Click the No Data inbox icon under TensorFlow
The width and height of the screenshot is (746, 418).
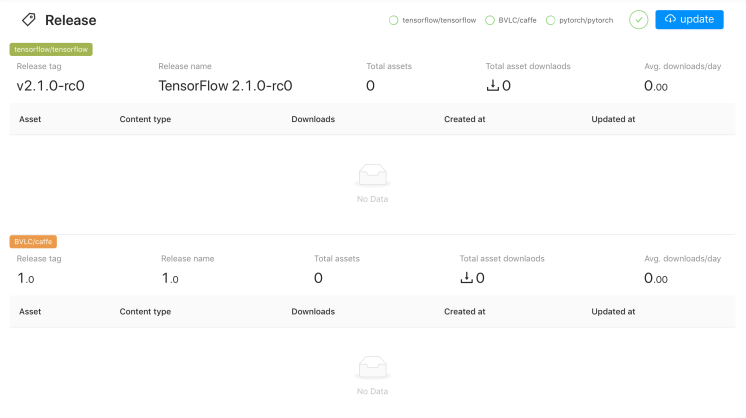click(x=372, y=176)
